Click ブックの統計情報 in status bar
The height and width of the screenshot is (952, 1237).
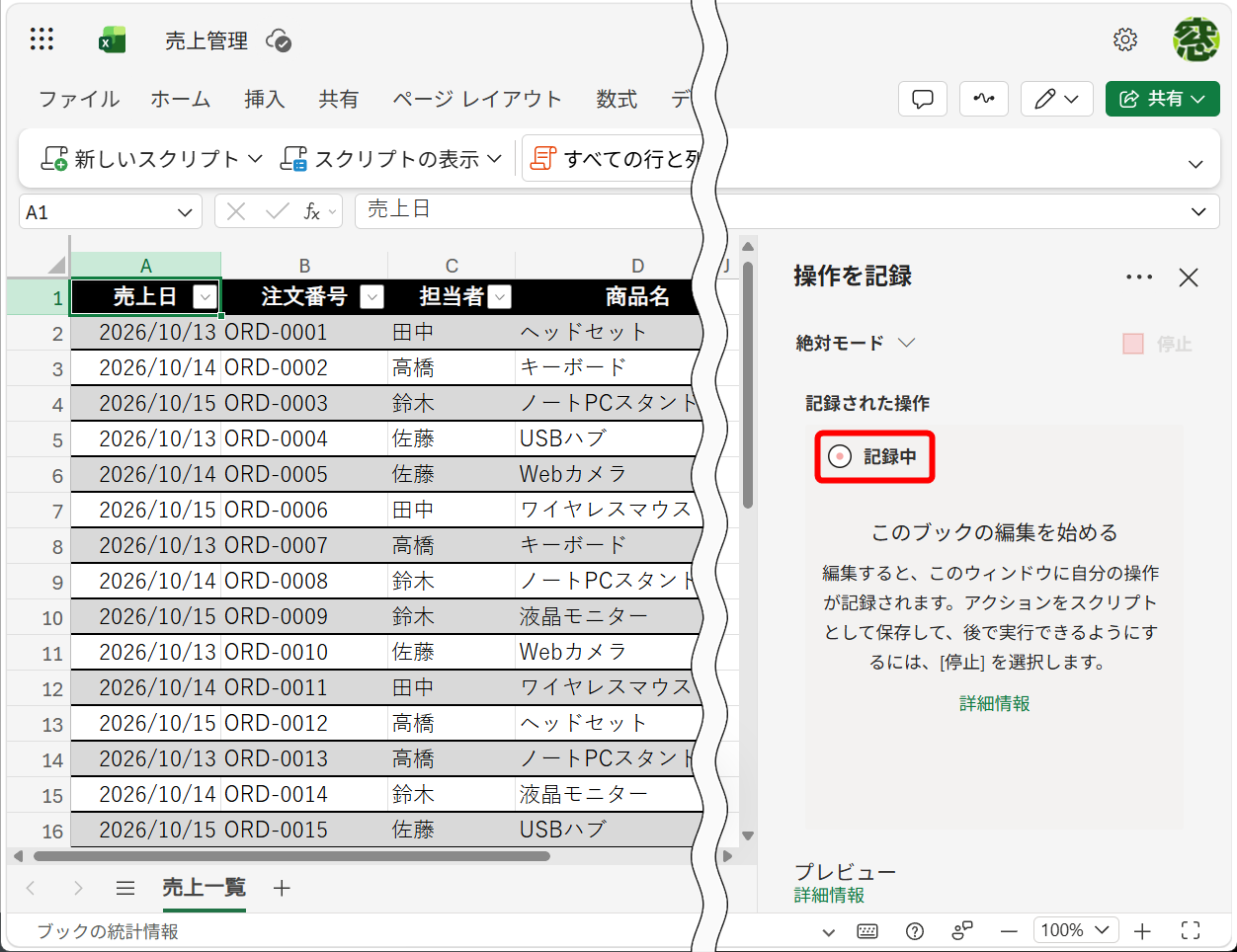[x=108, y=931]
